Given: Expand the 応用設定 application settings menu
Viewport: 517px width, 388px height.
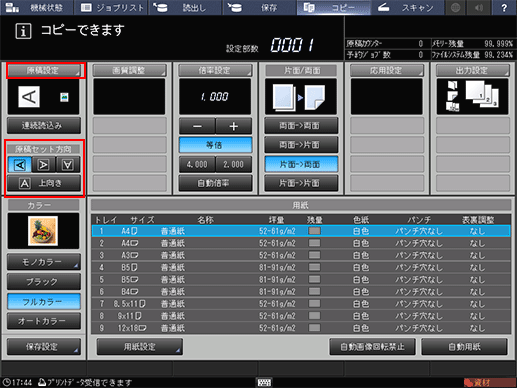Looking at the screenshot, I should pyautogui.click(x=387, y=70).
